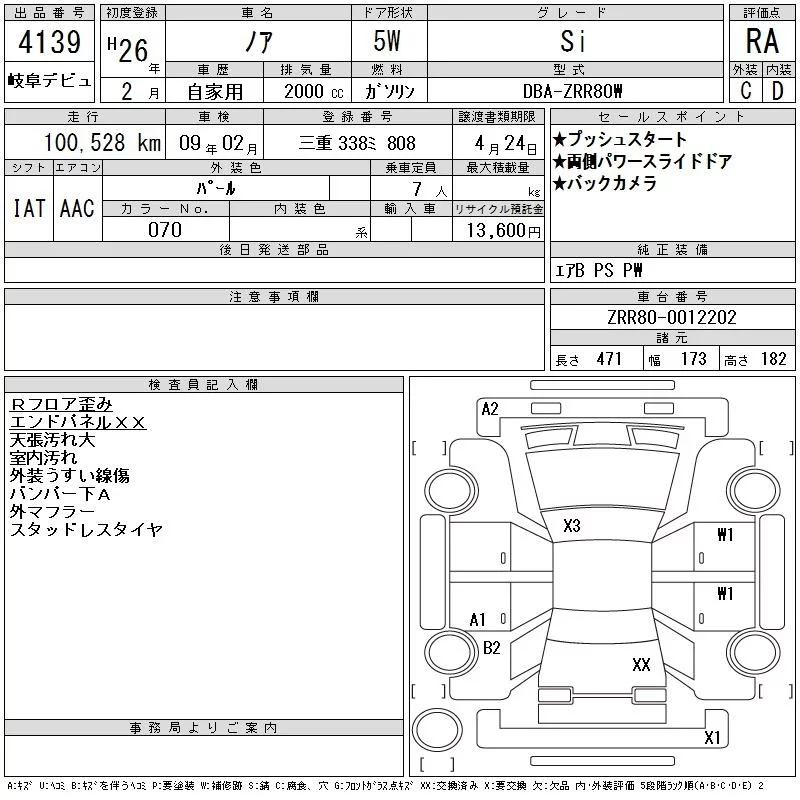Click seating capacity 7 人
The height and width of the screenshot is (800, 800).
(x=430, y=189)
